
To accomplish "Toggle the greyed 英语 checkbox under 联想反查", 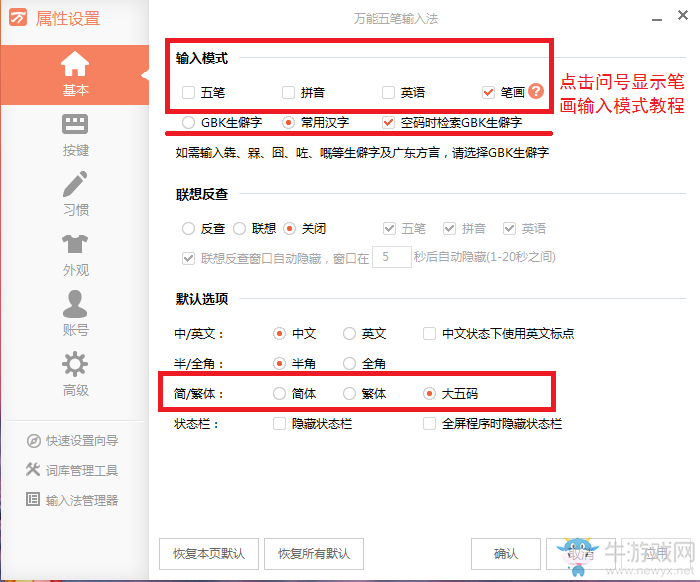I will pos(509,229).
